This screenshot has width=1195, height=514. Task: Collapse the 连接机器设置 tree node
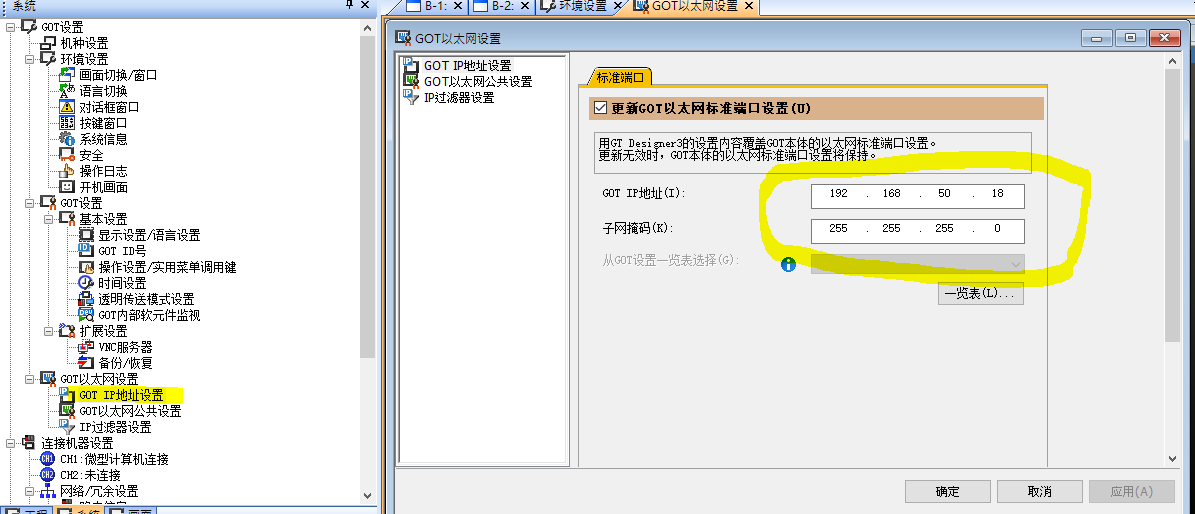click(x=10, y=443)
